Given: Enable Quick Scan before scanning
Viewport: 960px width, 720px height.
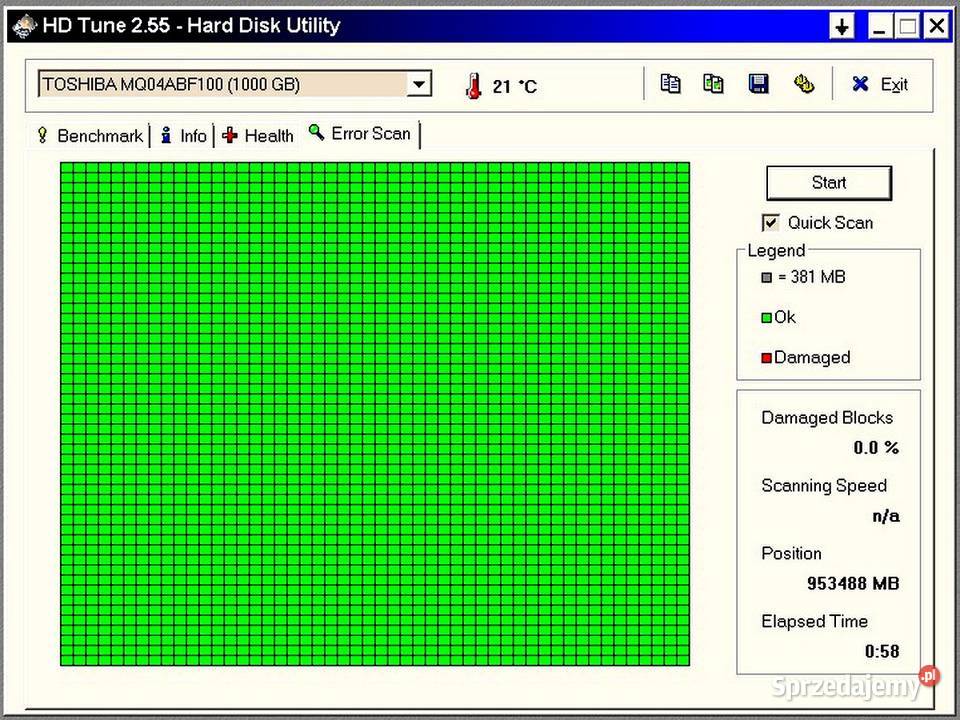Looking at the screenshot, I should point(770,222).
